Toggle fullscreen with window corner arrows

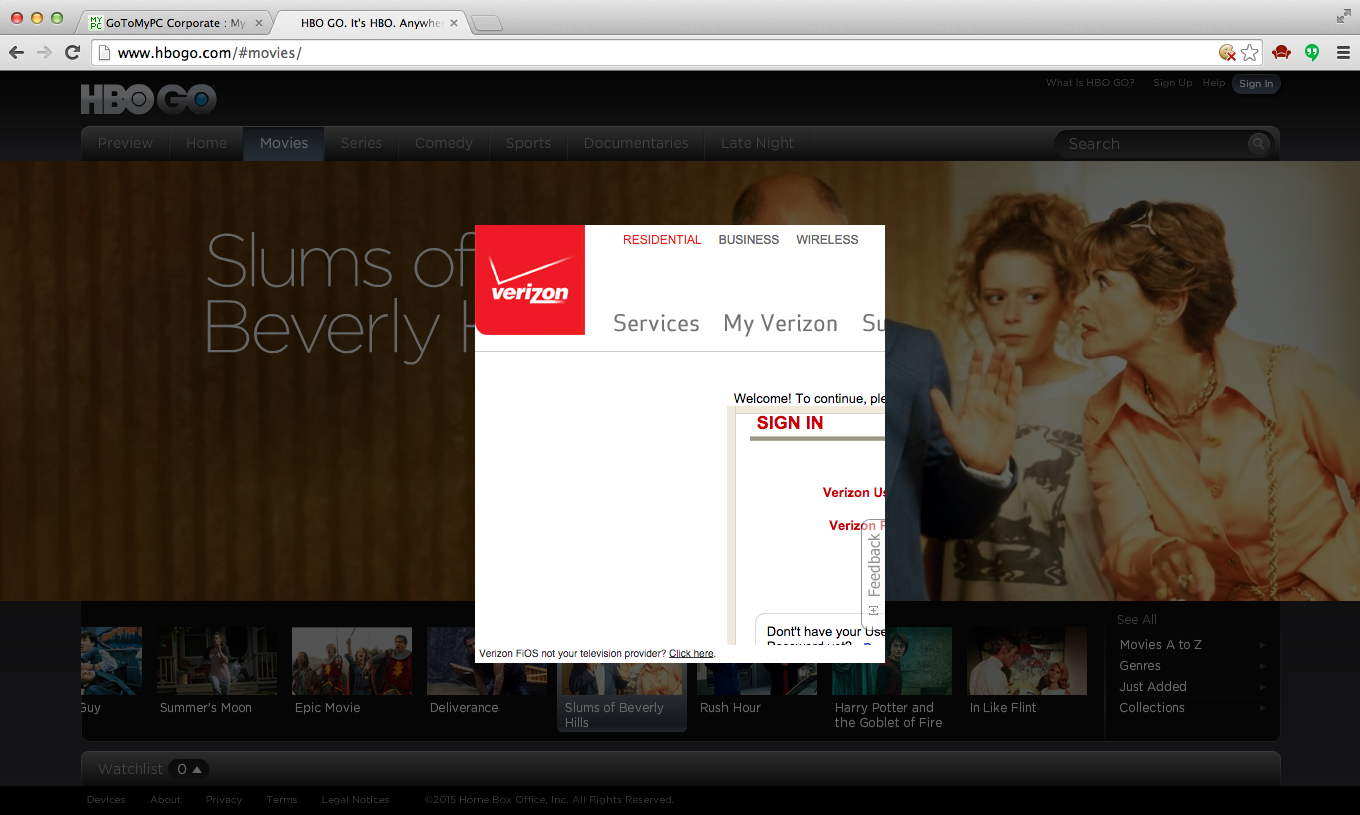[x=1343, y=16]
